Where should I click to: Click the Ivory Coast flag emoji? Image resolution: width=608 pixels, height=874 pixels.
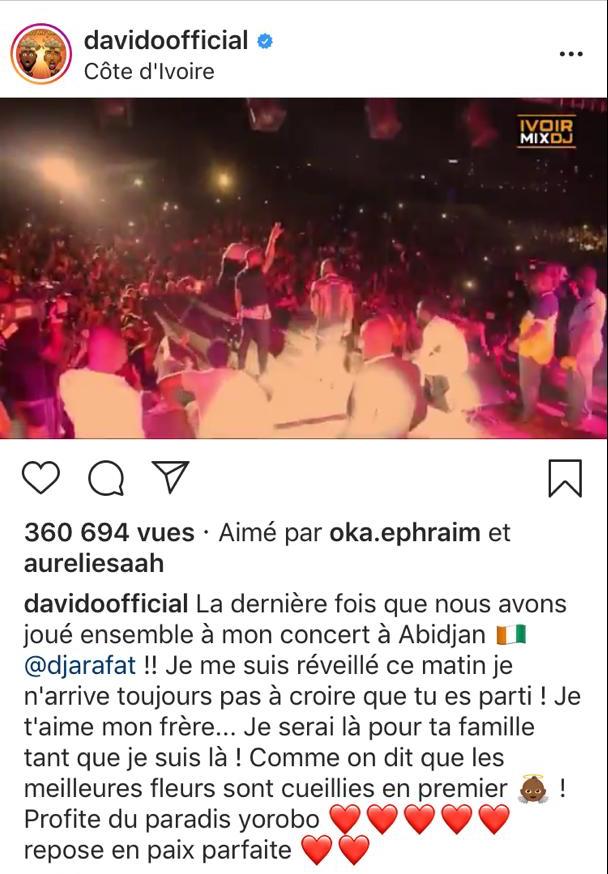(x=511, y=635)
